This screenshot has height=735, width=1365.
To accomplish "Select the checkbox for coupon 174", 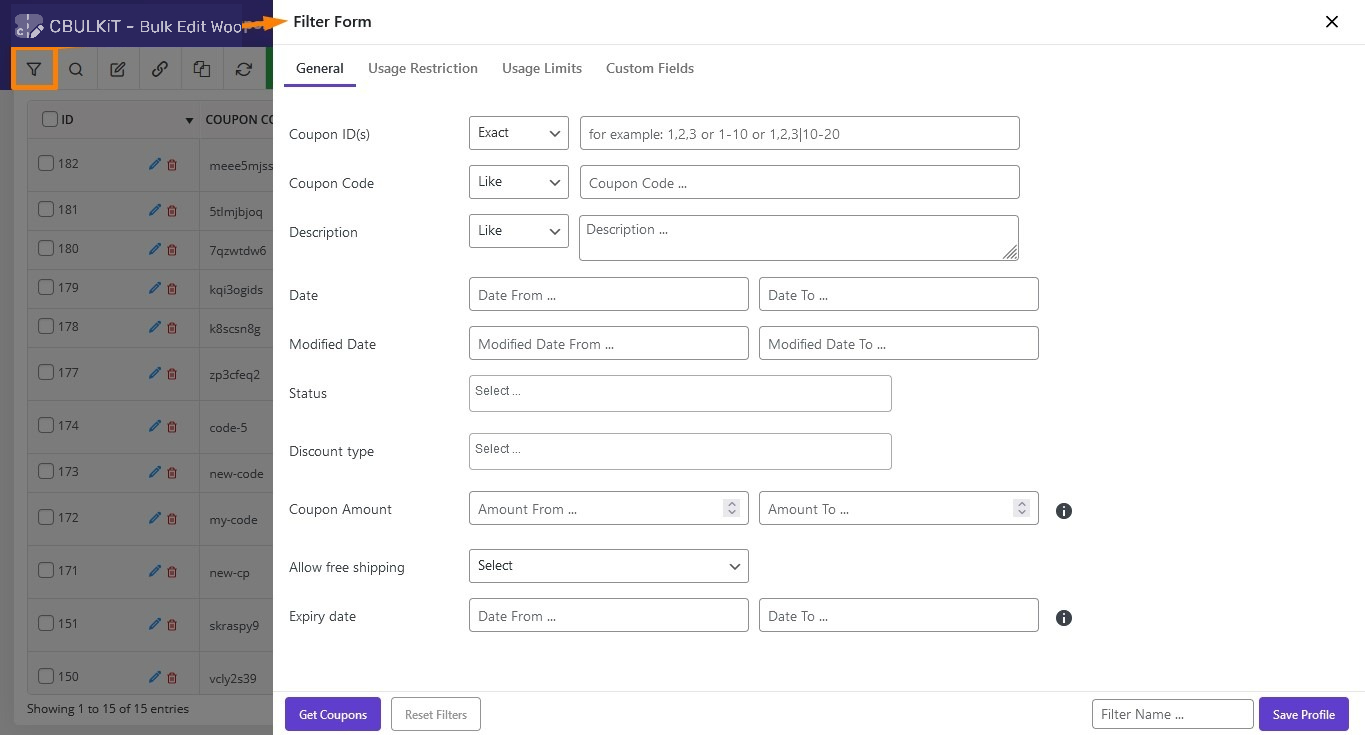I will pyautogui.click(x=46, y=426).
